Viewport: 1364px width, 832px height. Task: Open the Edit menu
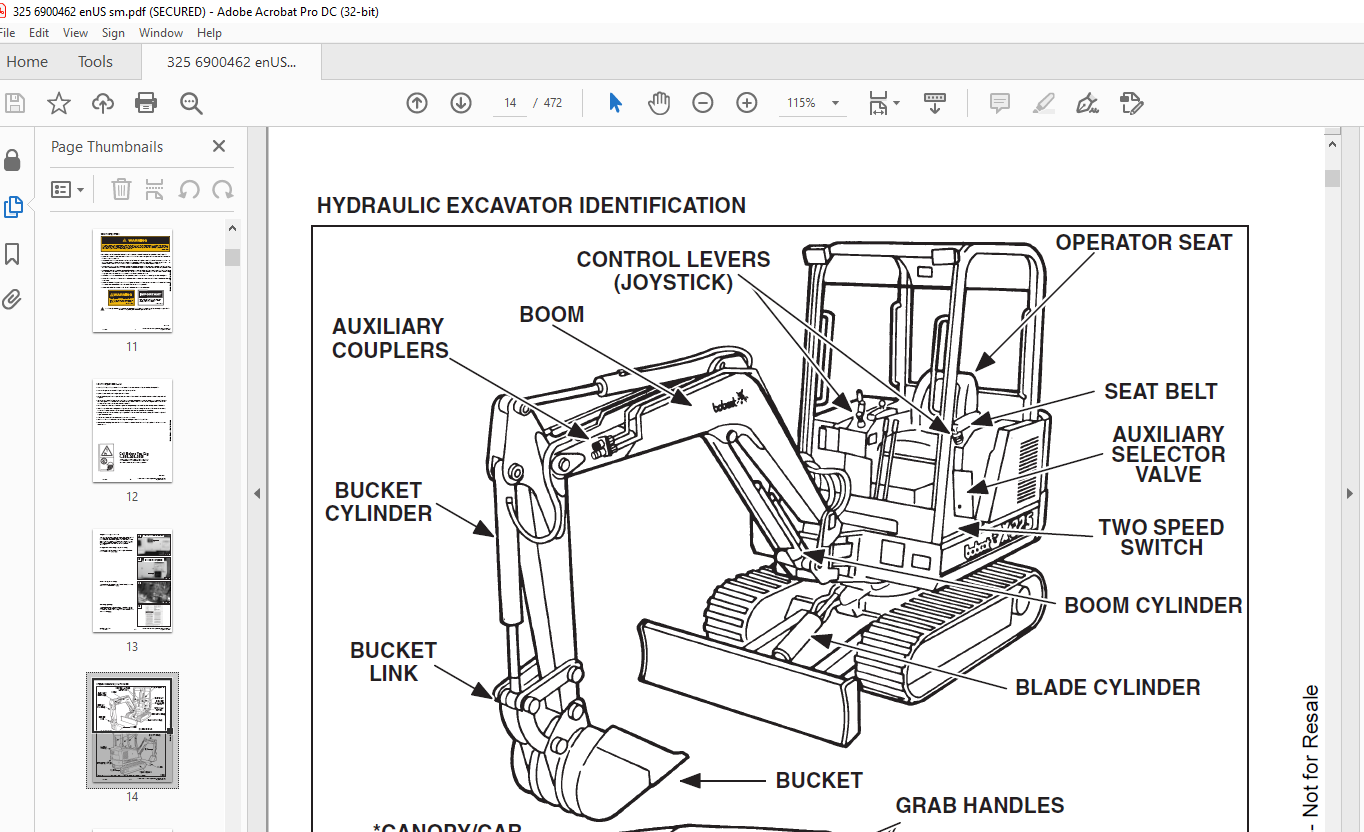point(39,33)
